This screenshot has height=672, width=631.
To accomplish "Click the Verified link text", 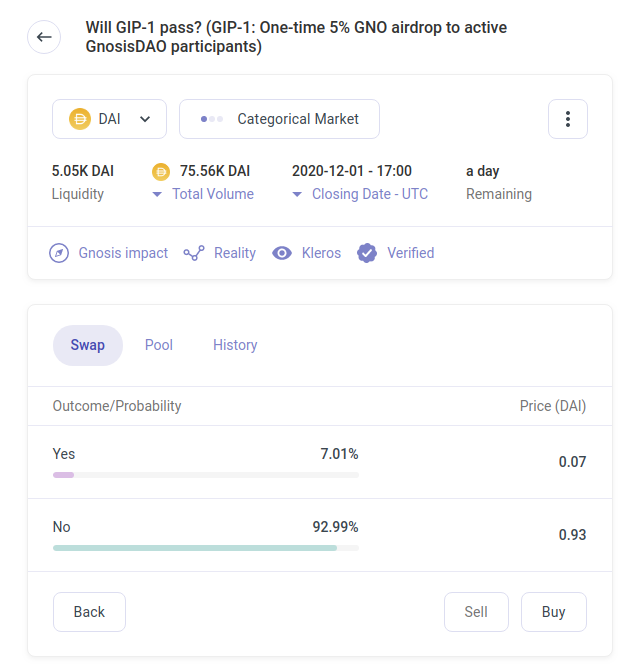I will [x=411, y=253].
